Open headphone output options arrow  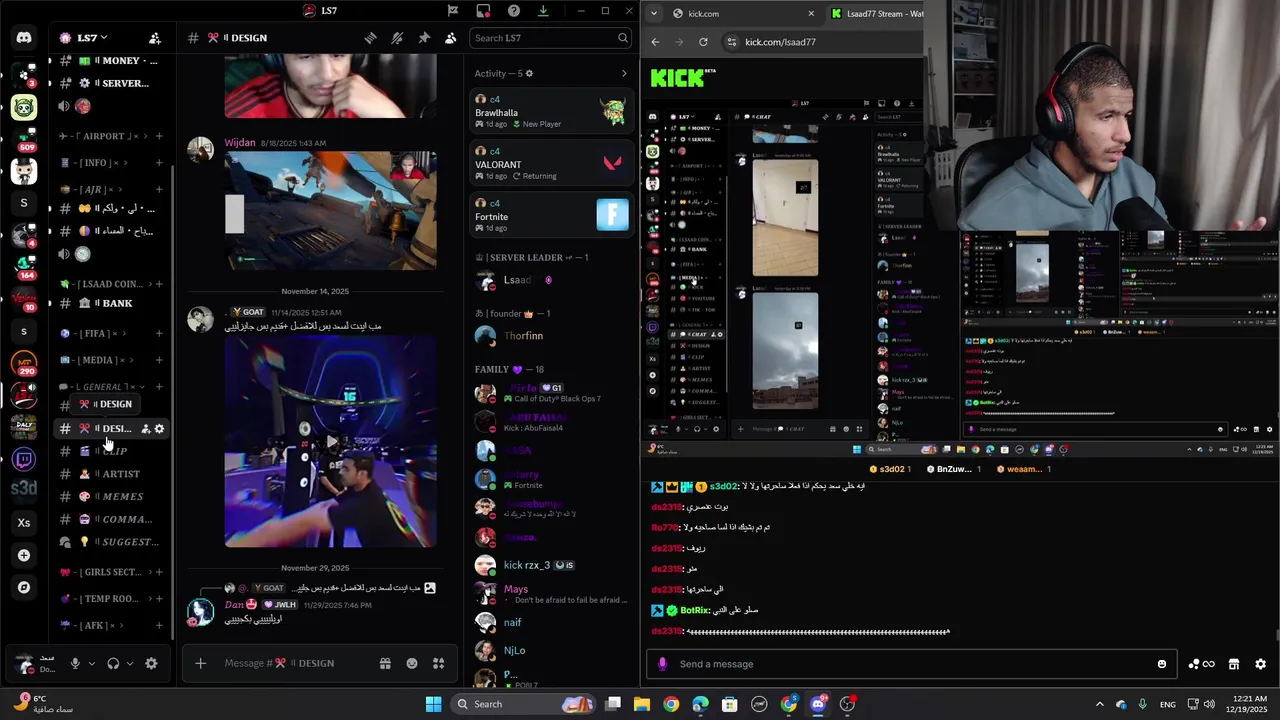coord(130,663)
